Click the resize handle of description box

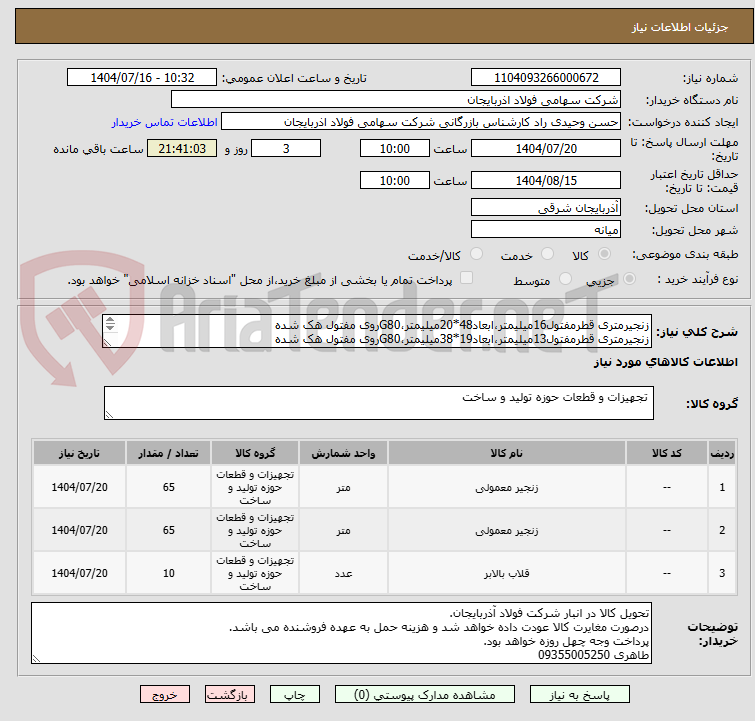coord(107,343)
